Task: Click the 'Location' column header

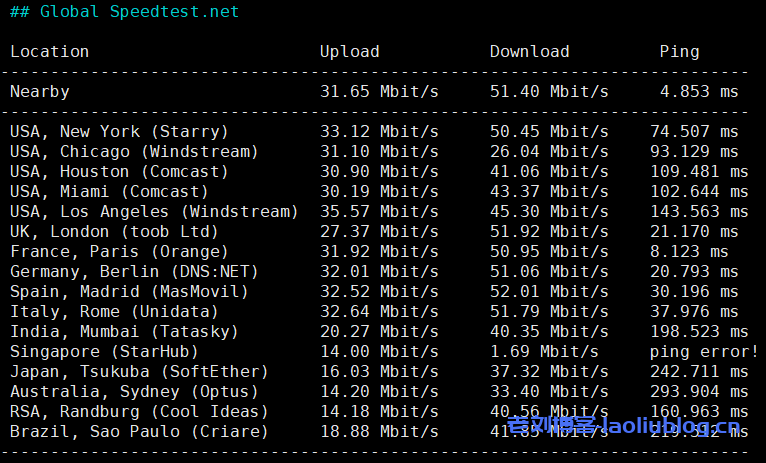Action: [49, 52]
